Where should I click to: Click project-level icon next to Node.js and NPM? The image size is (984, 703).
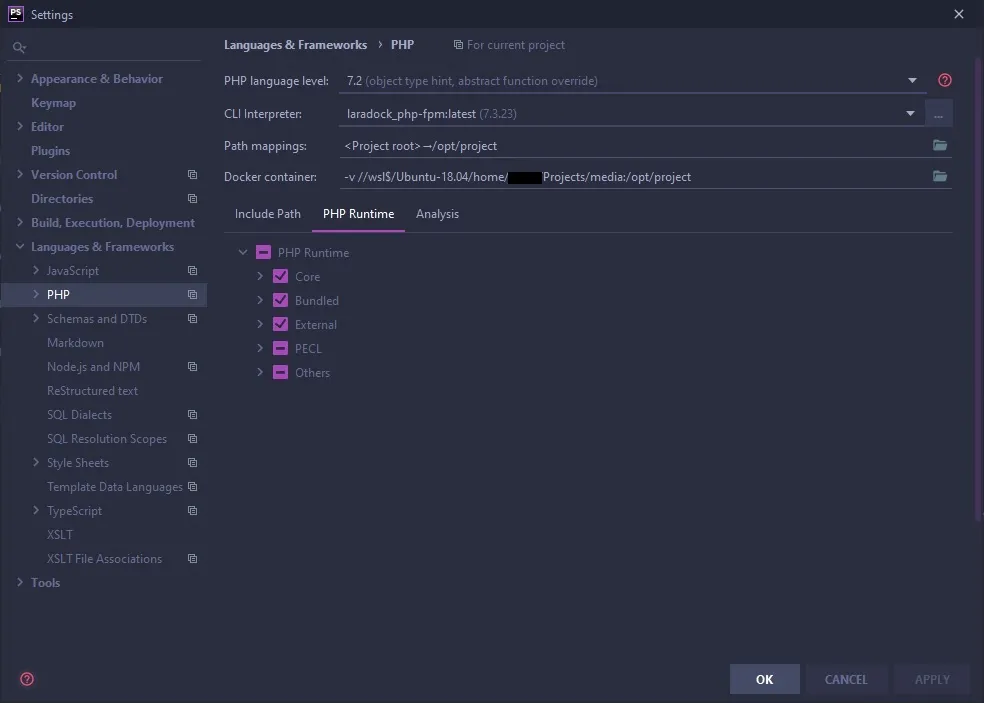[193, 367]
